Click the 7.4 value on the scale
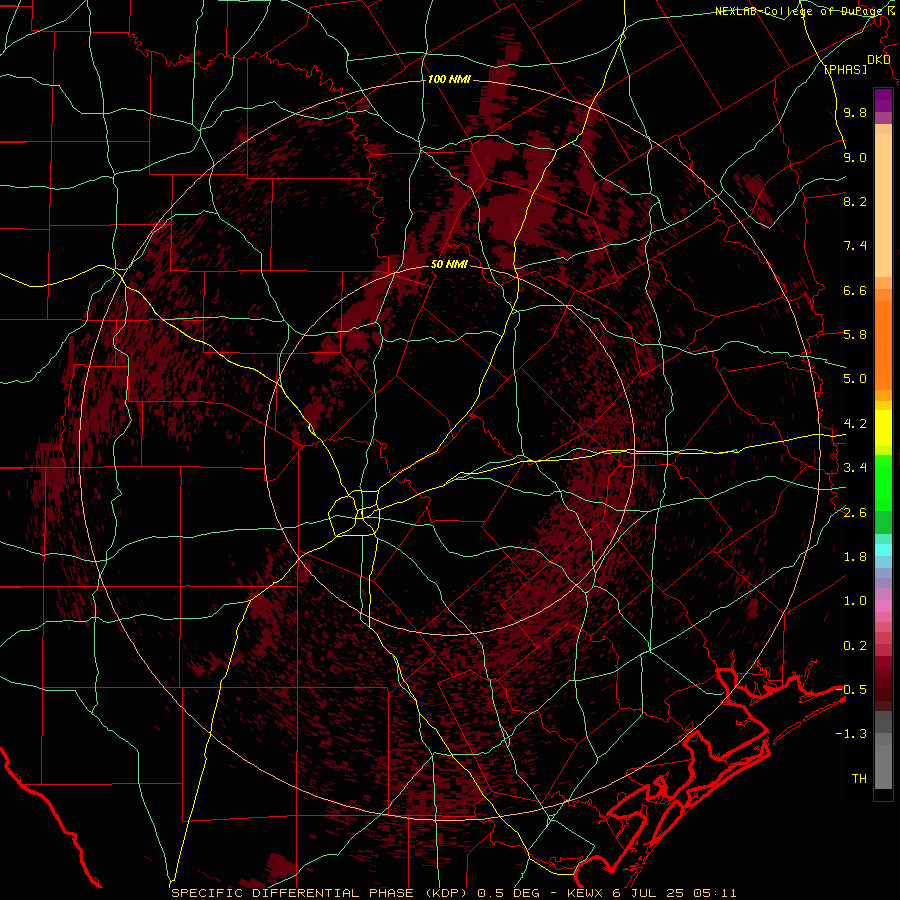The height and width of the screenshot is (900, 900). (x=855, y=246)
